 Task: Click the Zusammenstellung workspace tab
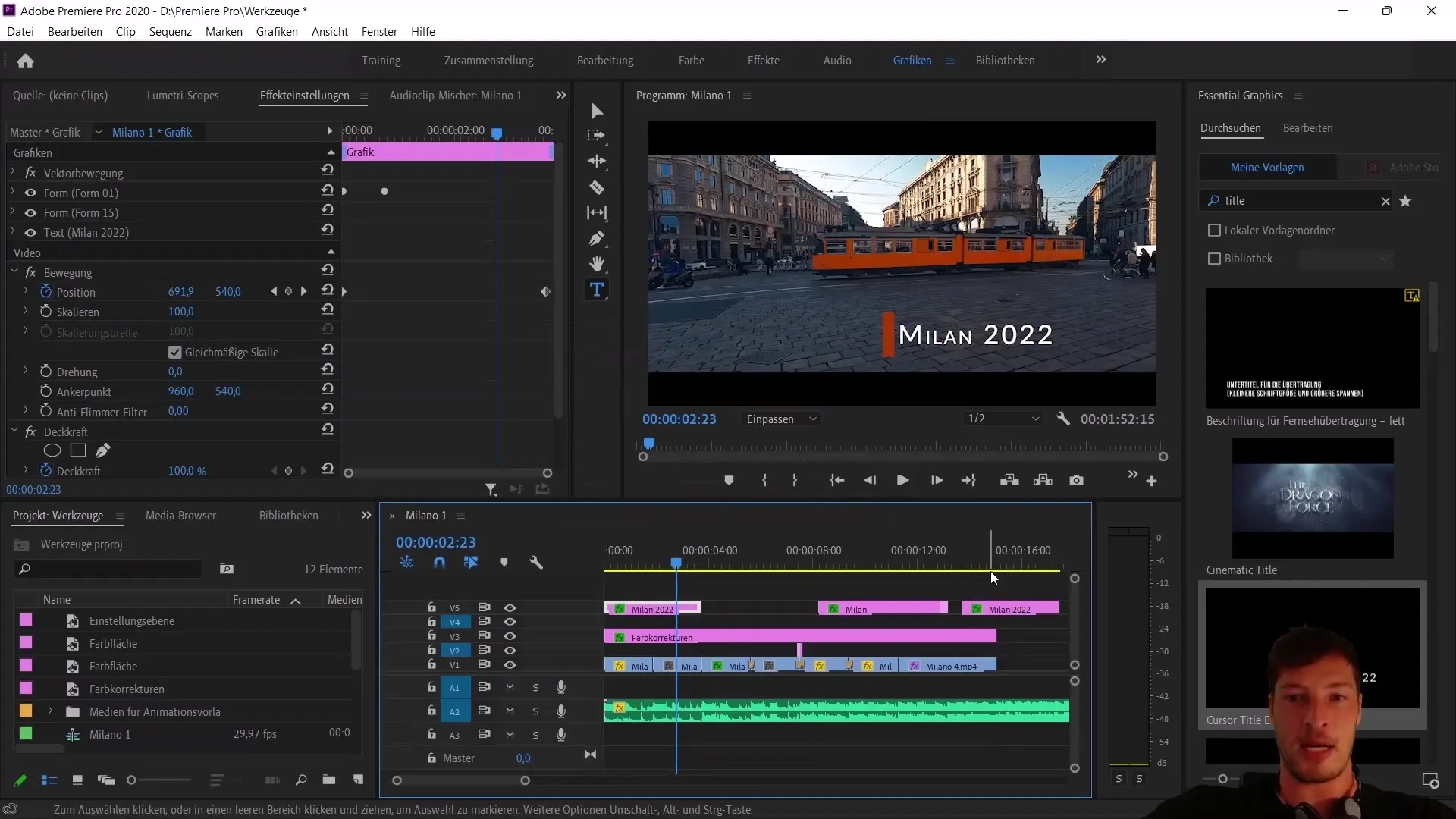[489, 60]
